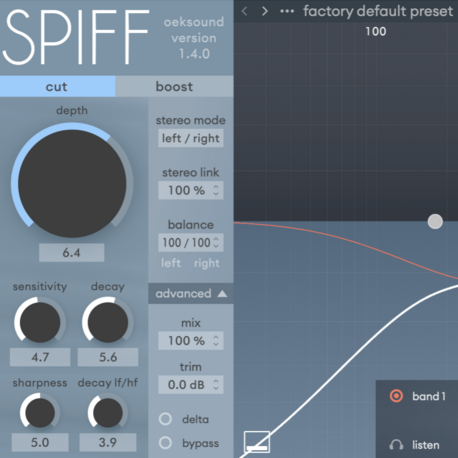The width and height of the screenshot is (458, 458).
Task: Select the boost mode tab
Action: tap(174, 86)
